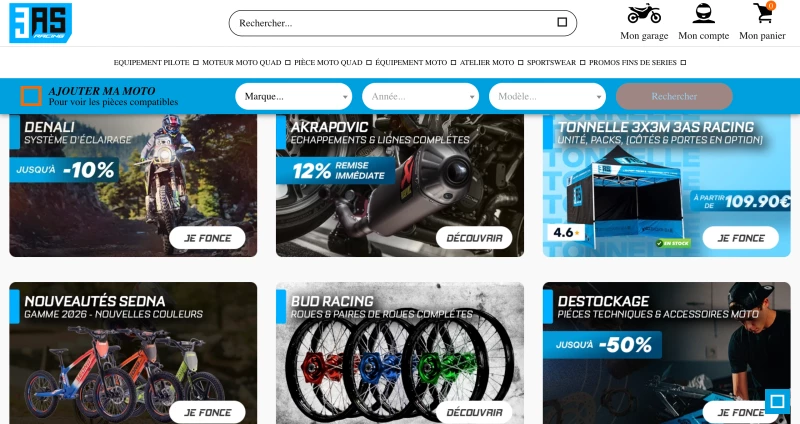Viewport: 800px width, 424px height.
Task: Open Mon compte helmet icon
Action: pos(704,14)
